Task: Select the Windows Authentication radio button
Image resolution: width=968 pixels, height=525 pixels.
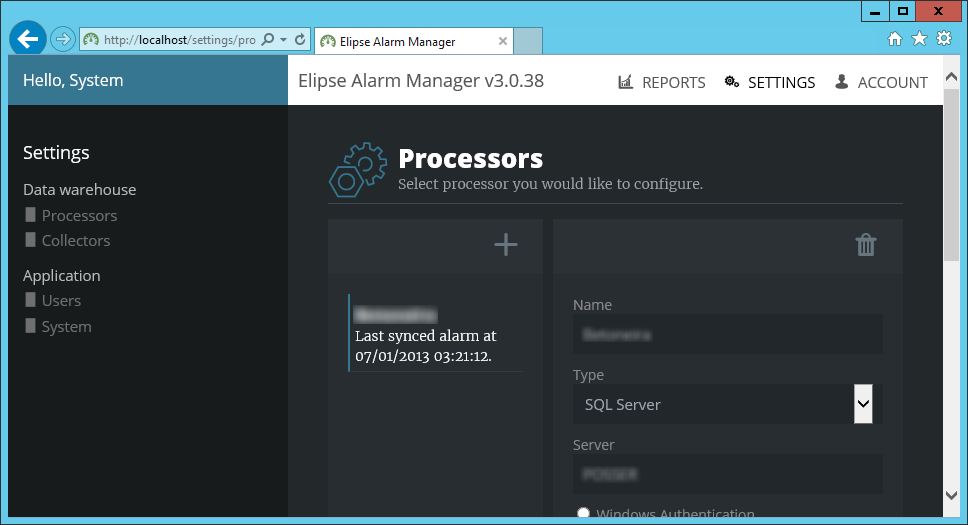Action: [x=583, y=514]
